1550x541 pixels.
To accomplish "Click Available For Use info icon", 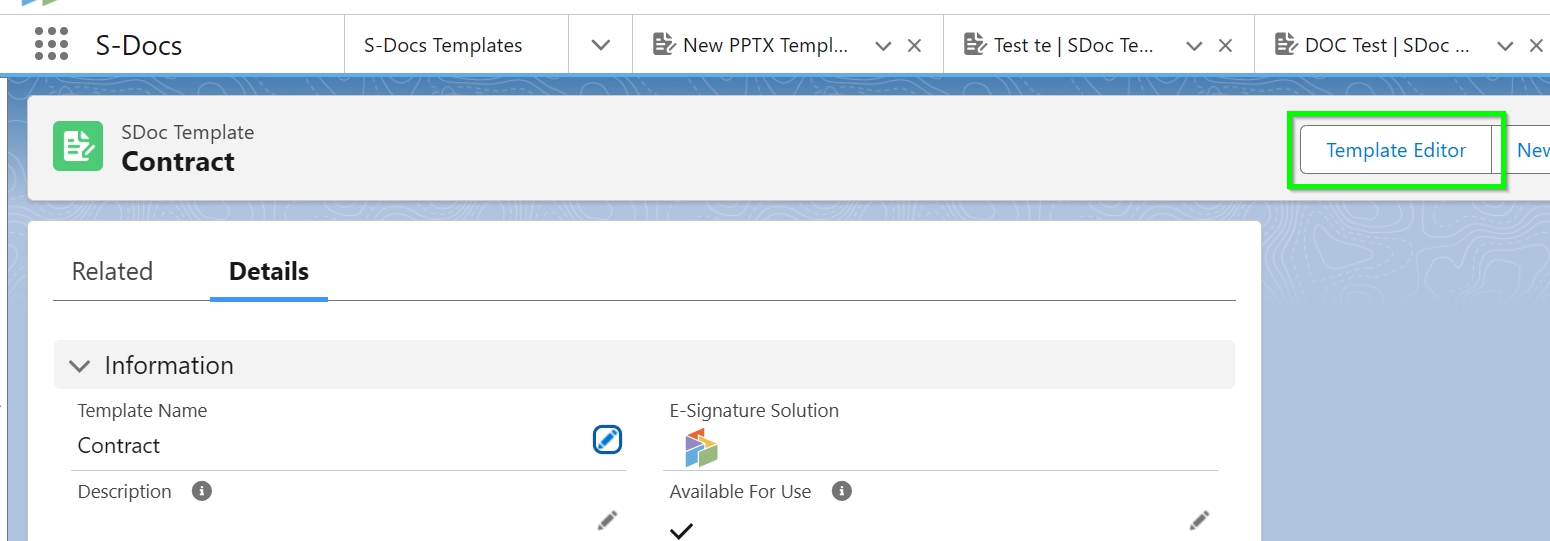I will (x=842, y=491).
